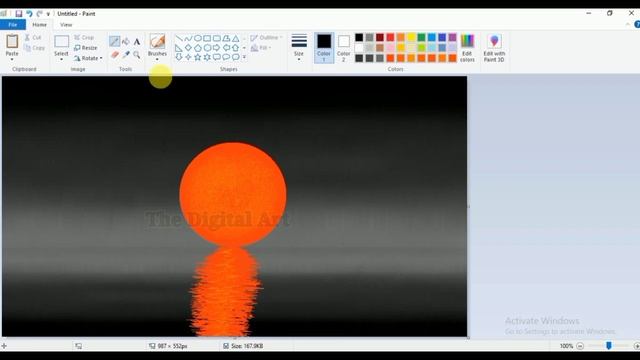This screenshot has width=640, height=360.
Task: Click the Brushes tool icon
Action: click(x=157, y=41)
